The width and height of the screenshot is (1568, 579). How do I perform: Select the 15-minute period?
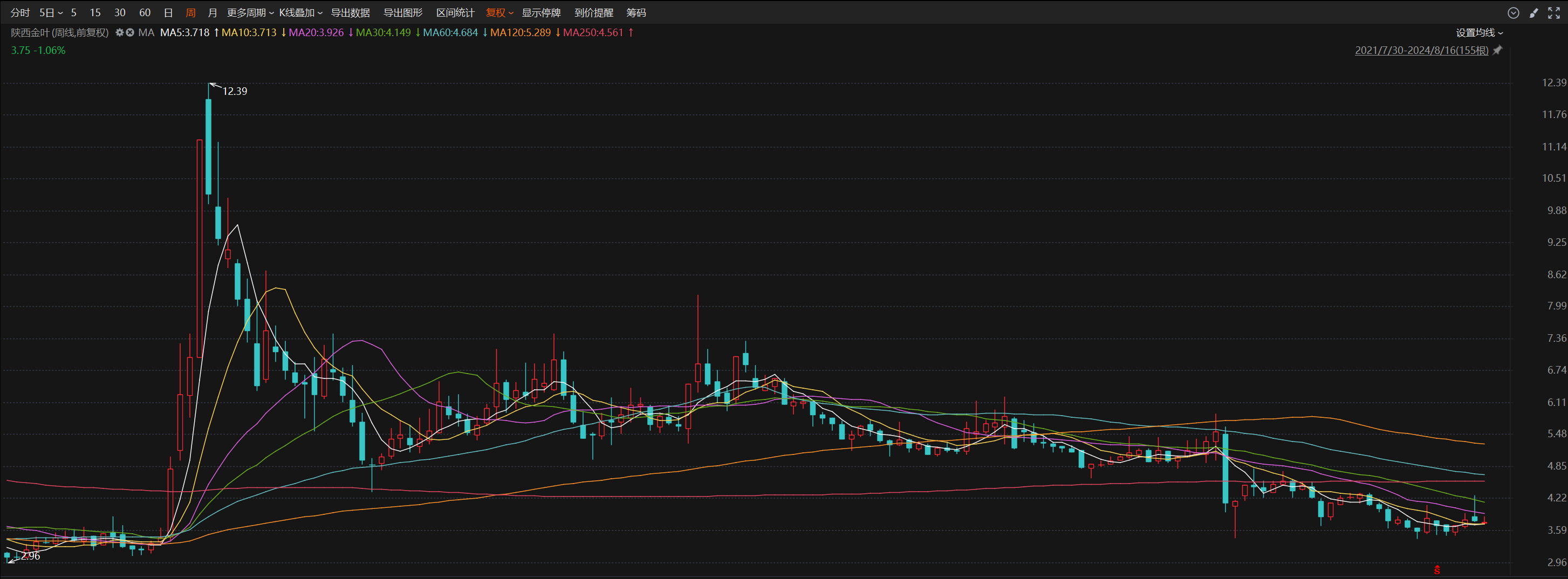pyautogui.click(x=95, y=13)
